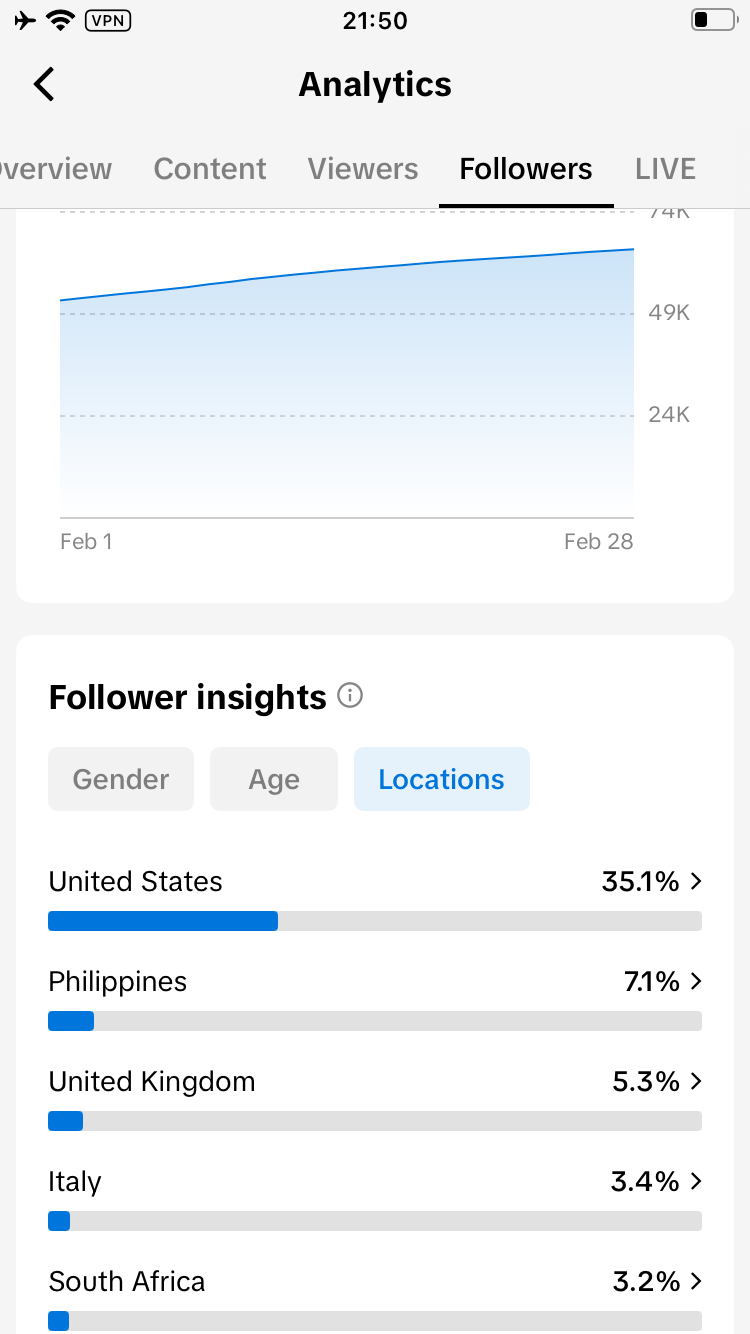Tap the 35.1% United States percentage

pyautogui.click(x=640, y=881)
